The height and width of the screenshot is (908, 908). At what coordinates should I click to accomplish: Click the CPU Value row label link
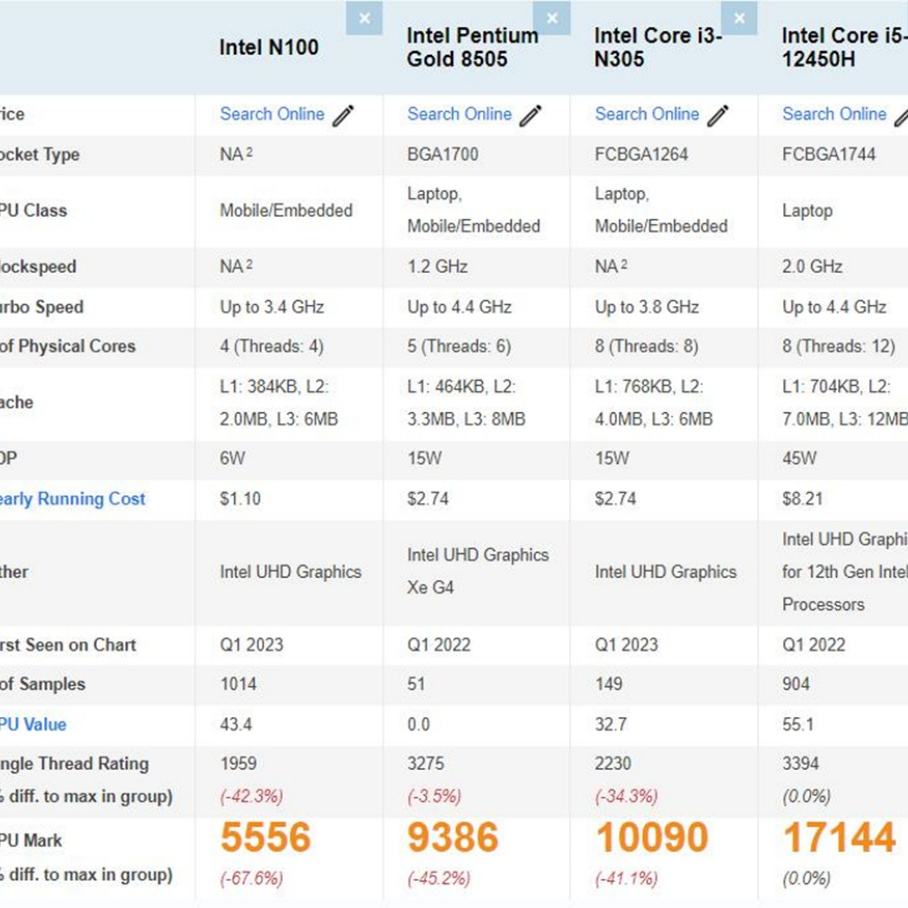pos(32,724)
